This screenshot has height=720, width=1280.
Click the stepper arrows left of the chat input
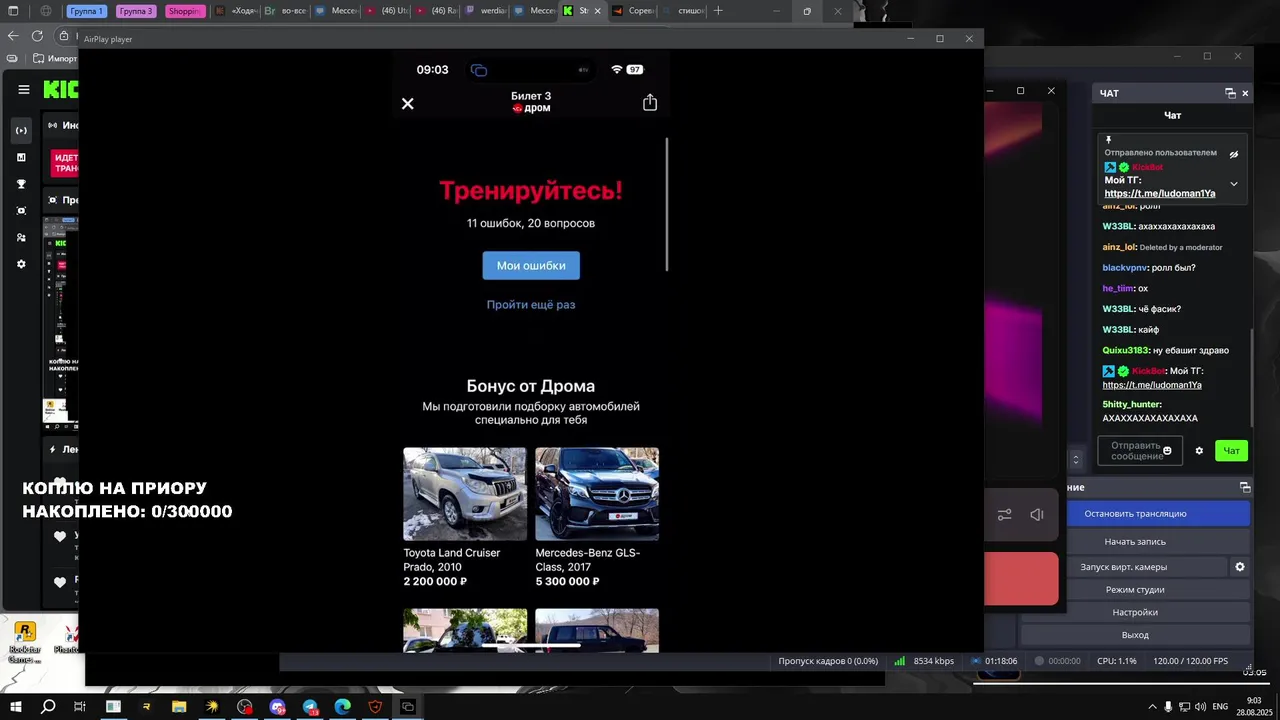point(1076,460)
